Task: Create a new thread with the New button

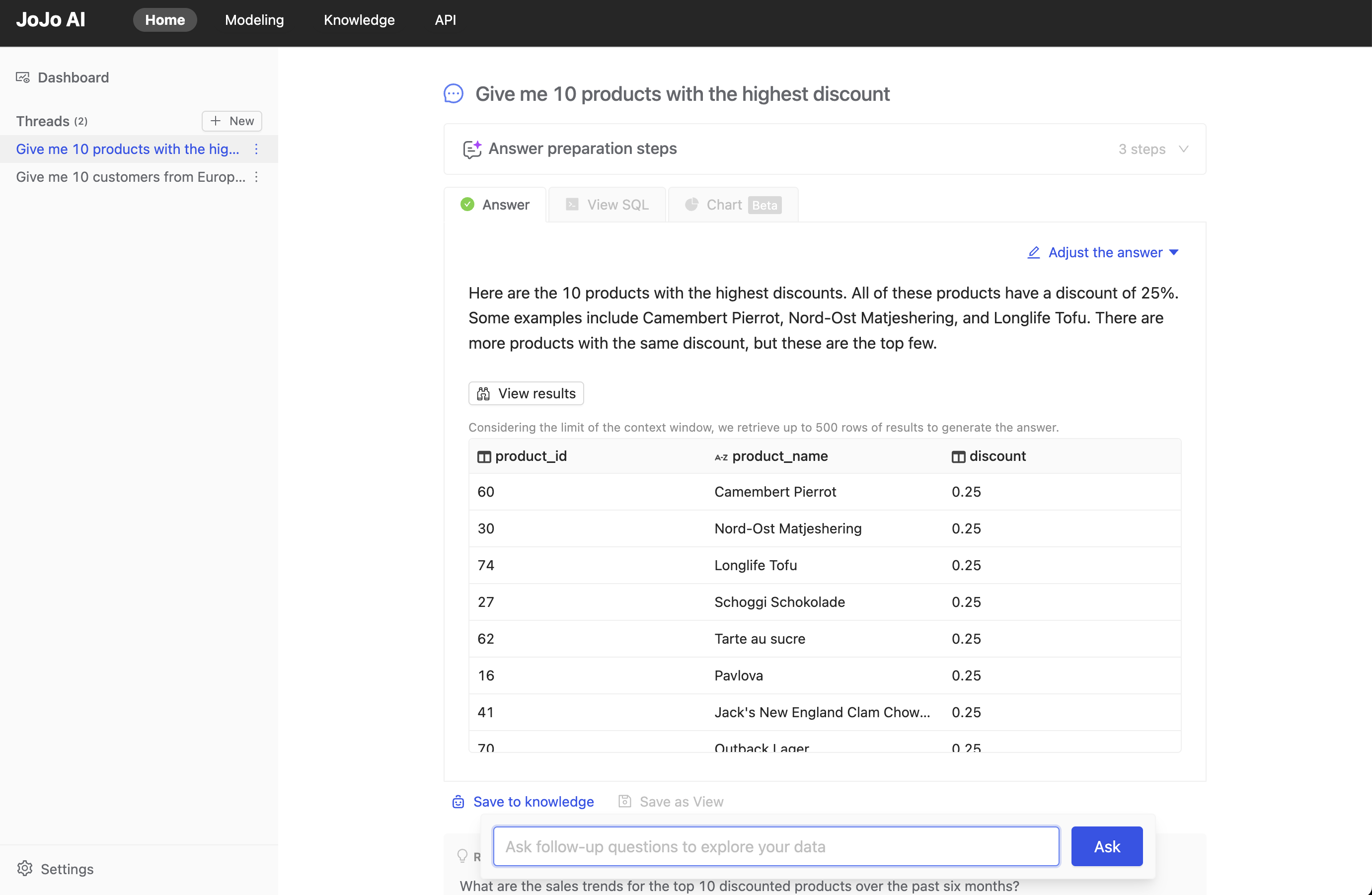Action: [x=231, y=121]
